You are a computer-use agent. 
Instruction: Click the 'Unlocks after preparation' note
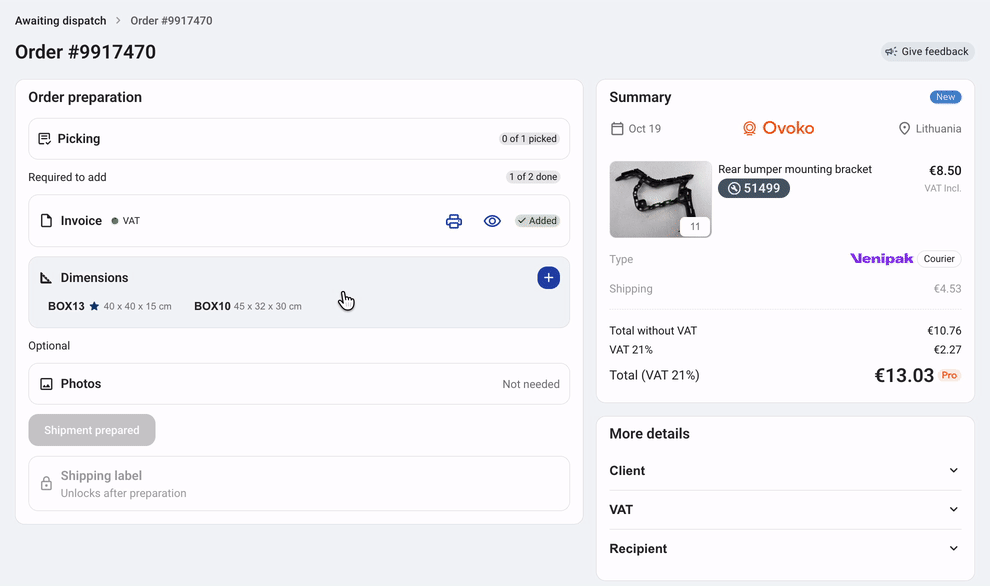pos(124,493)
